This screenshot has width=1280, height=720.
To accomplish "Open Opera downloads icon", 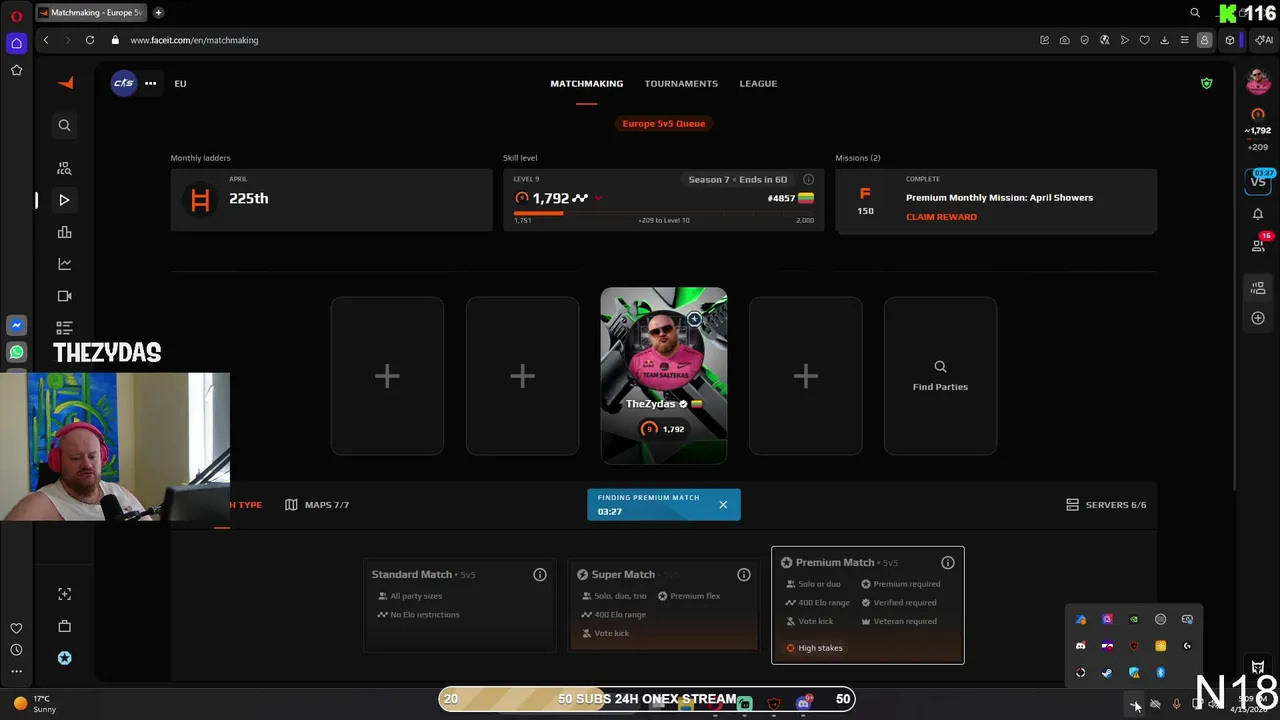I will pyautogui.click(x=1164, y=40).
